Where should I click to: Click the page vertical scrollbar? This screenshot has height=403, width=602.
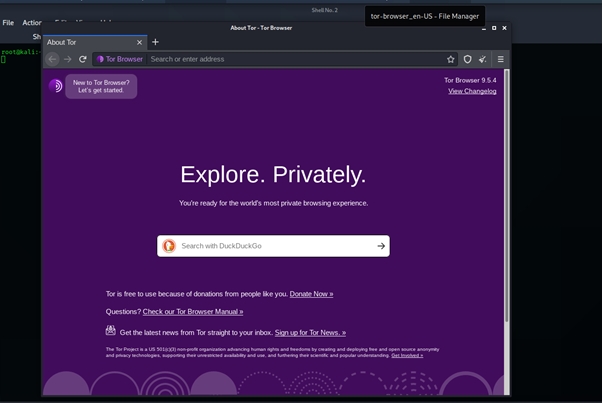507,196
